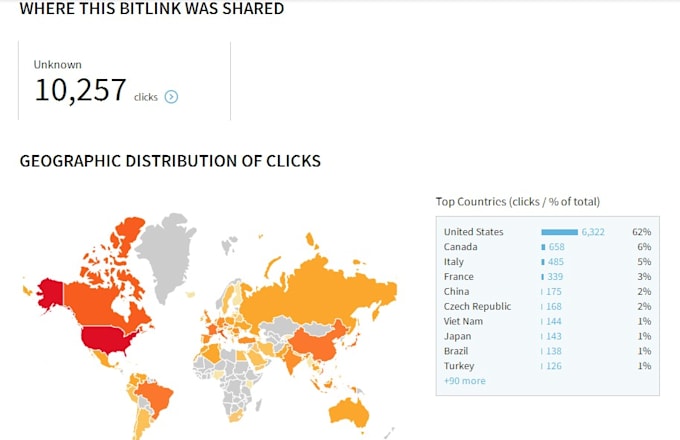Image resolution: width=680 pixels, height=440 pixels.
Task: Select Viet Nam in Top Countries
Action: coord(464,321)
